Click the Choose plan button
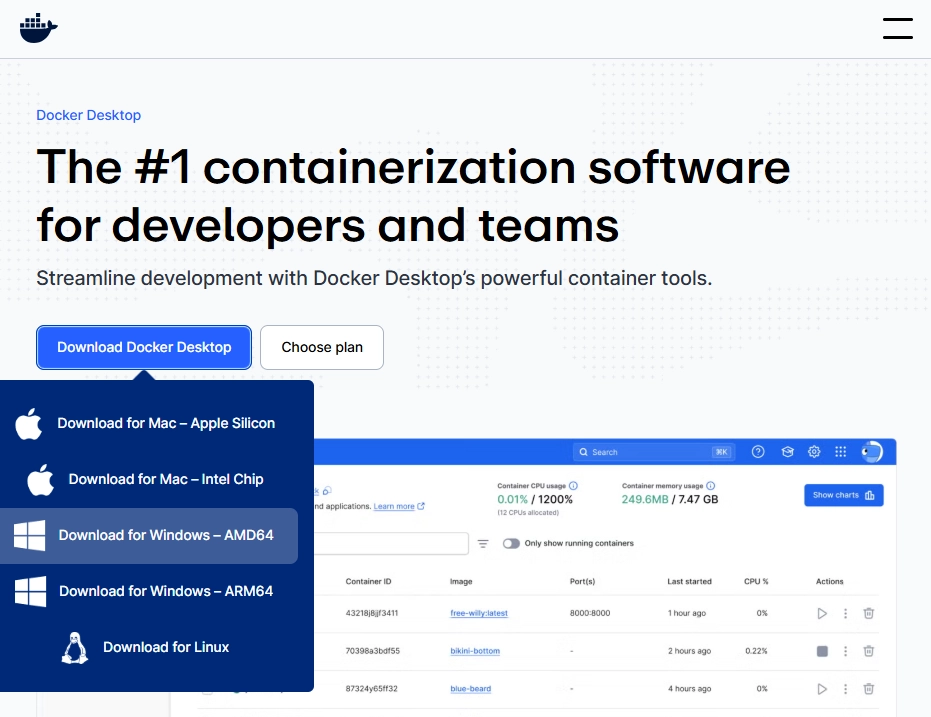 (x=322, y=347)
